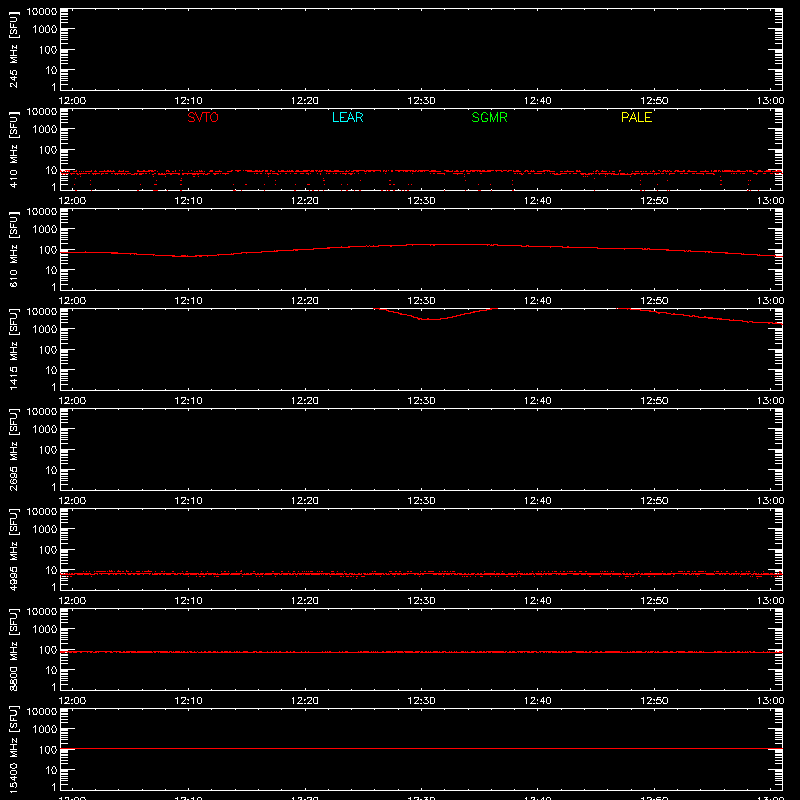Select the 245 MHz [SFU] axis title
This screenshot has width=800, height=800.
[13, 49]
